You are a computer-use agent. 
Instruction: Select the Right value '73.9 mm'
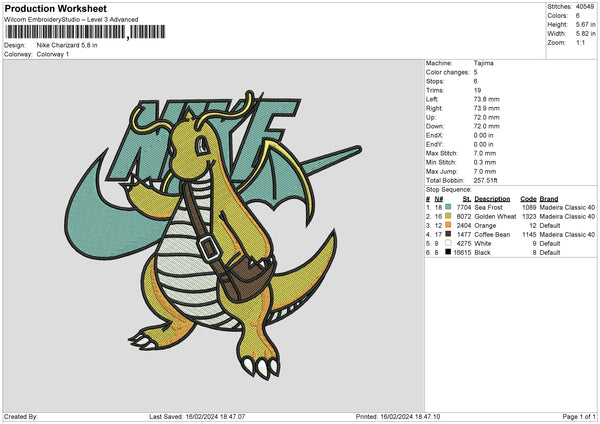tap(486, 108)
